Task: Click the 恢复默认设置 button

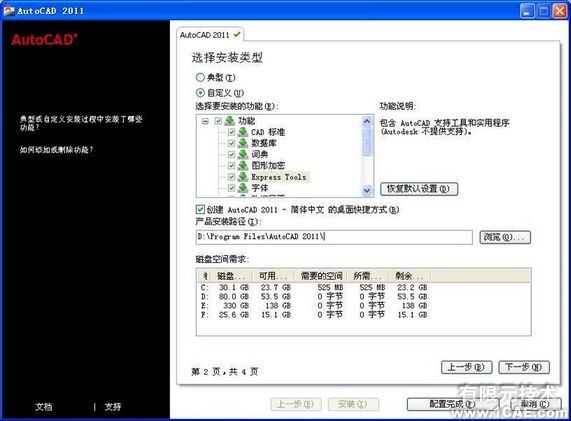Action: point(419,189)
